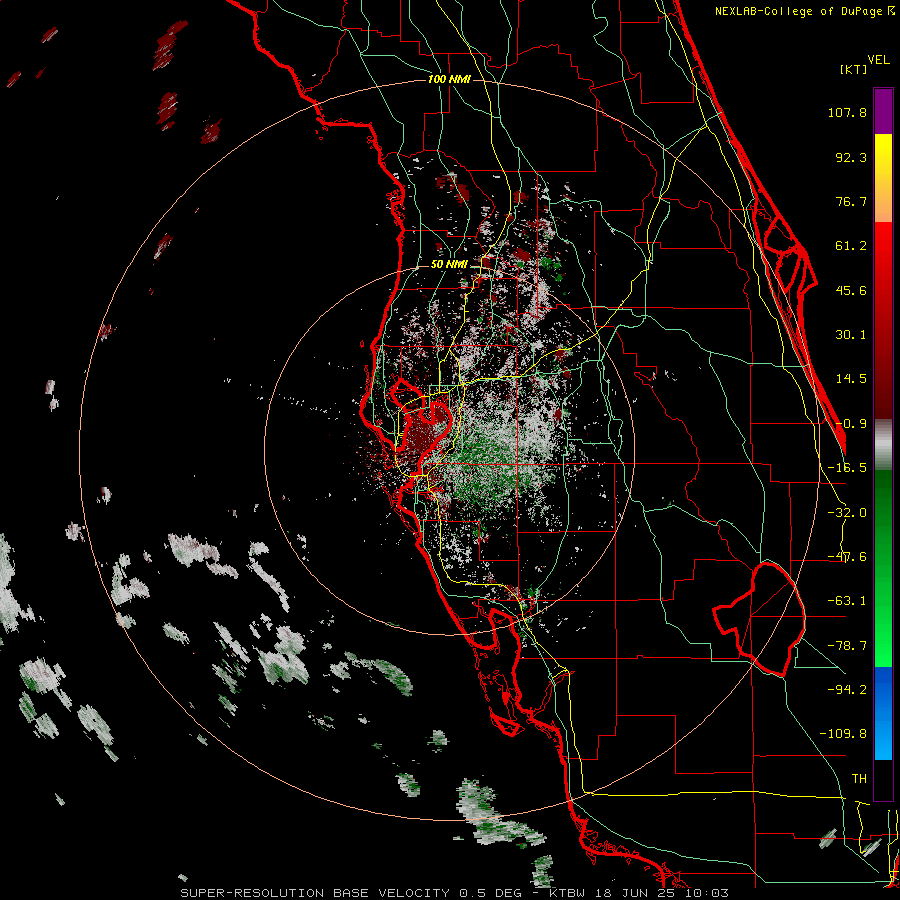Pick the yellow segment of the velocity color bar

click(883, 178)
